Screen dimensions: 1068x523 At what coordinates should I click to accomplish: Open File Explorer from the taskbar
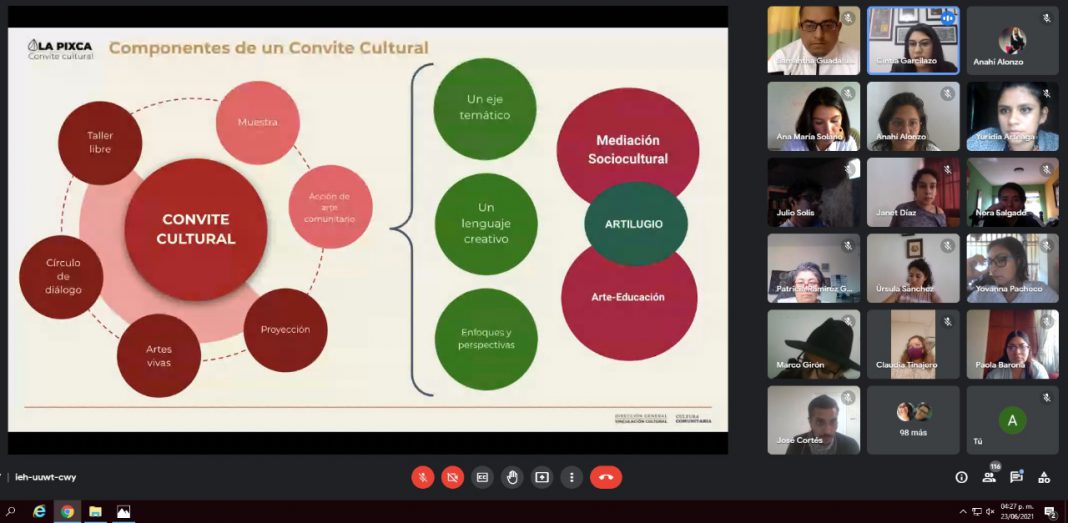click(x=95, y=511)
